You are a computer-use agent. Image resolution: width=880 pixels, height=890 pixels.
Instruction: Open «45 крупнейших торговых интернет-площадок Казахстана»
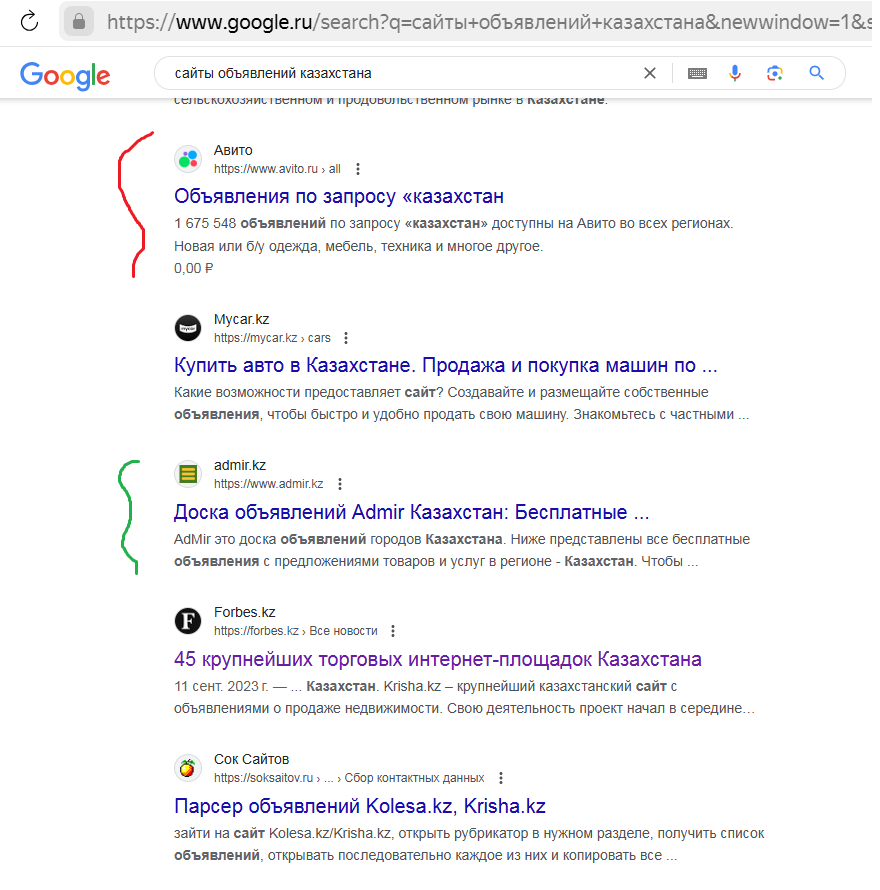coord(437,659)
